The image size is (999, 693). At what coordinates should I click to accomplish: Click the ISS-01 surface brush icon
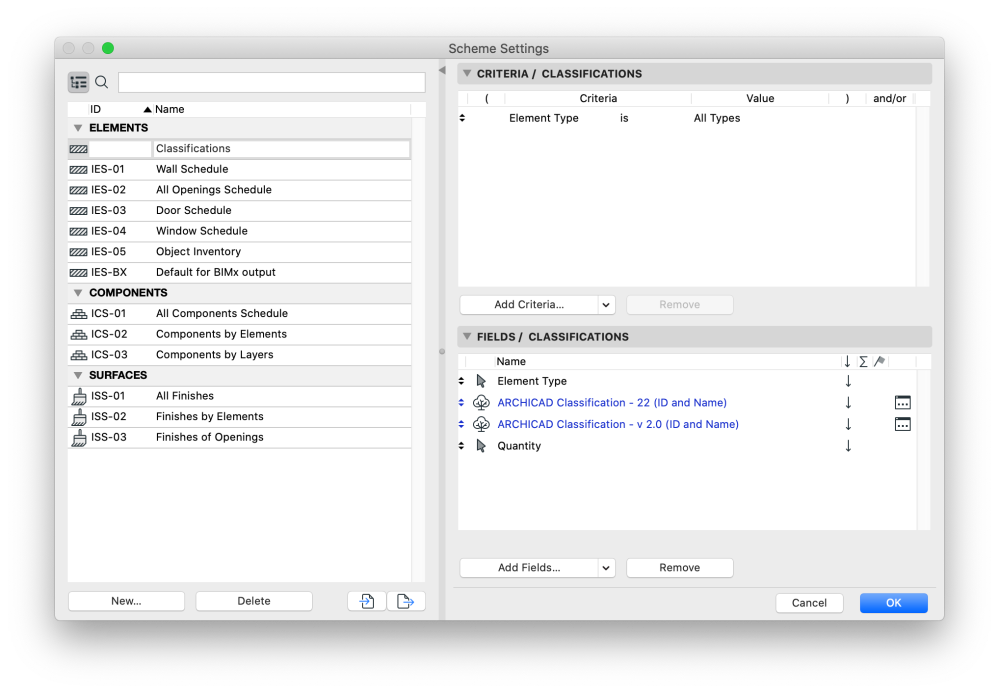pos(79,396)
